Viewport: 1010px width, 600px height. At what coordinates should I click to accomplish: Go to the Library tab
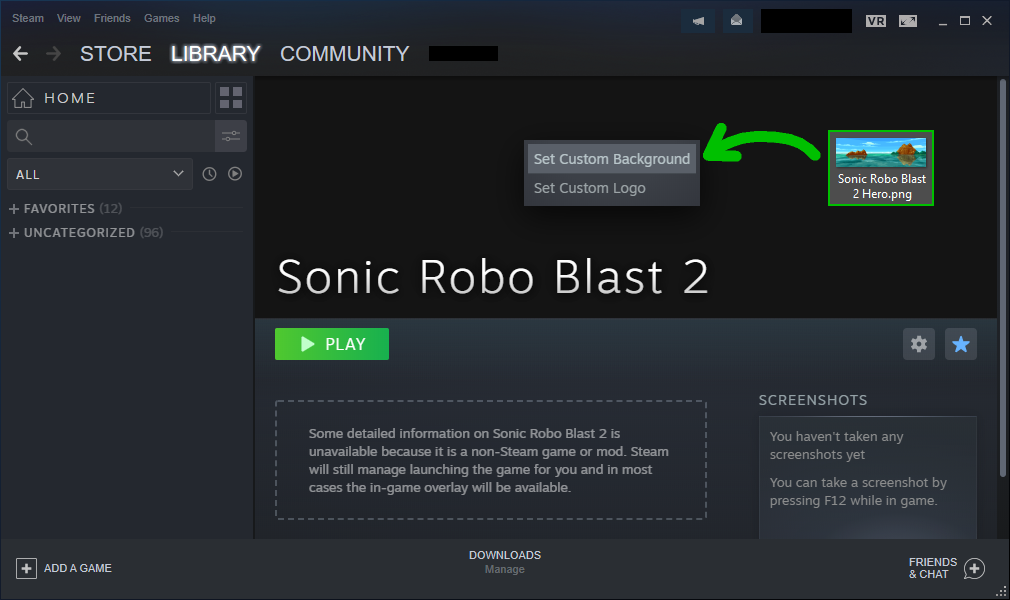click(215, 53)
